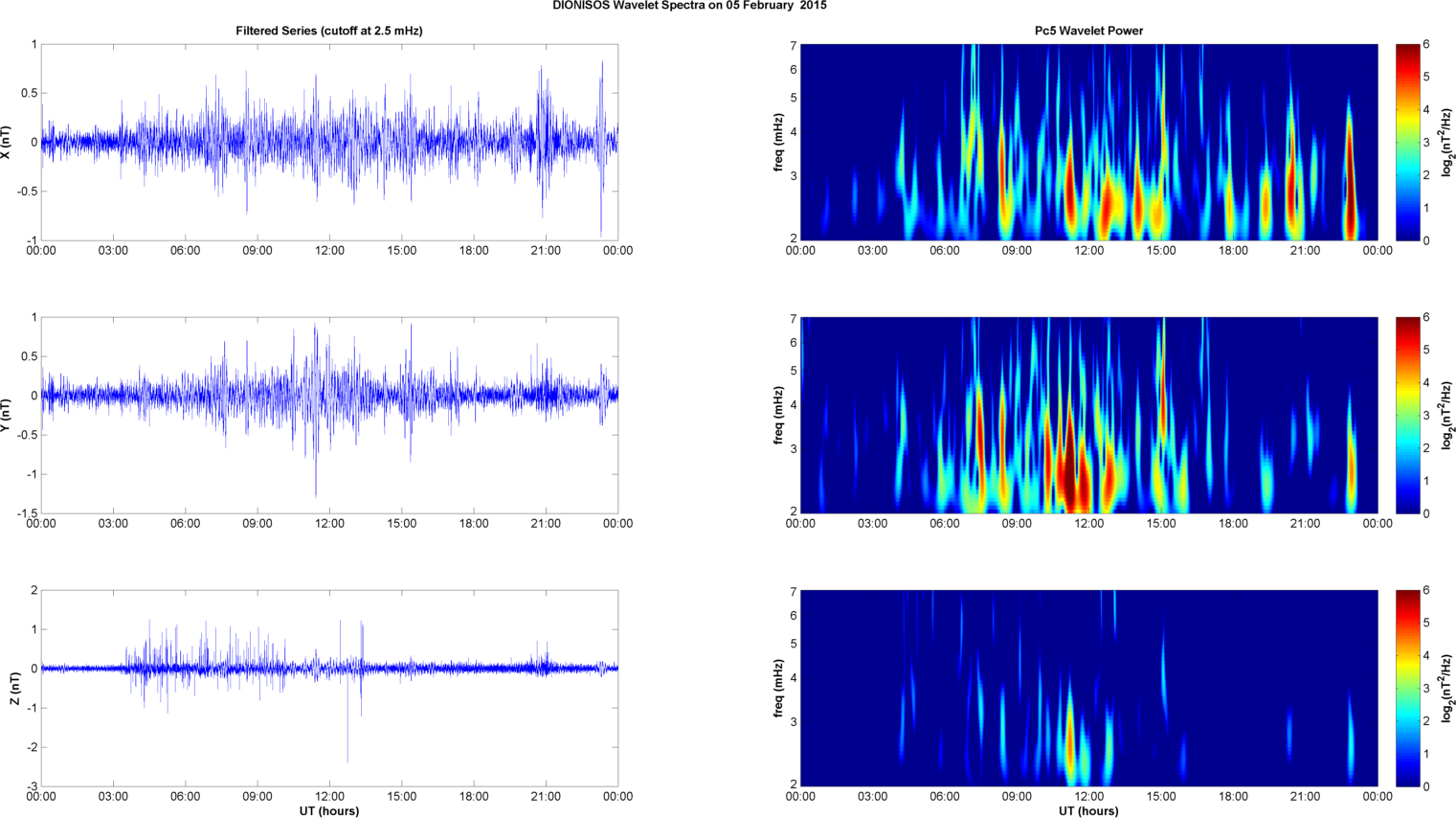Click the -1.5 tick on the Y series axis
The width and height of the screenshot is (1456, 818).
(x=27, y=513)
